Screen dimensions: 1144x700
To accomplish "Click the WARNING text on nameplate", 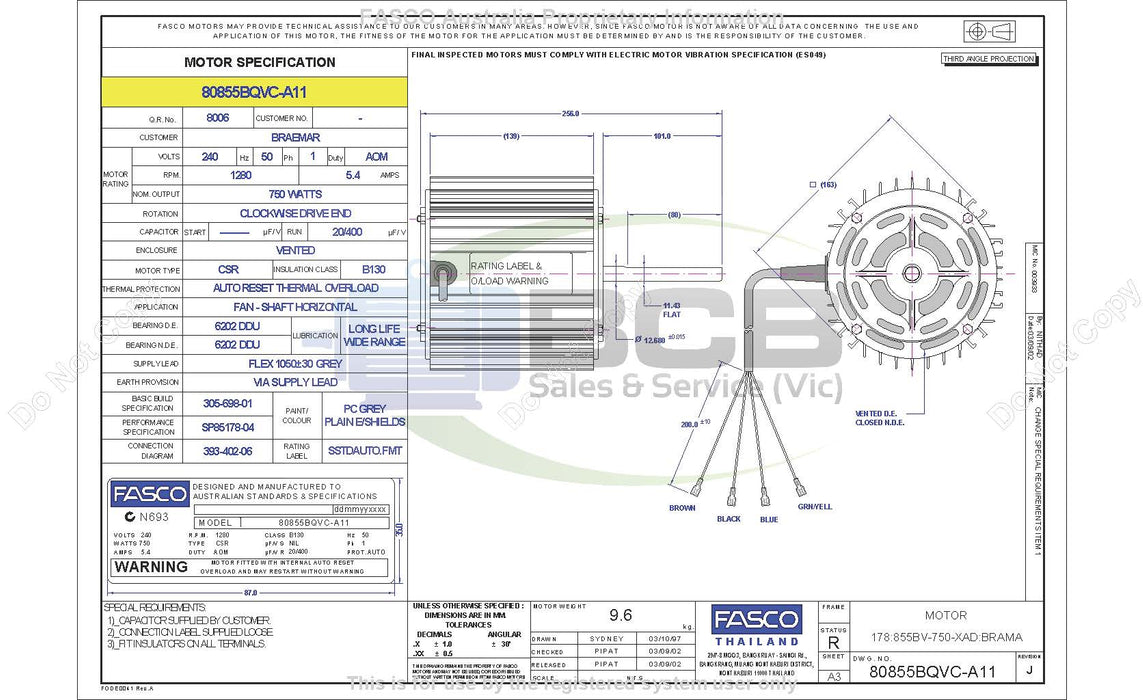I will (151, 567).
